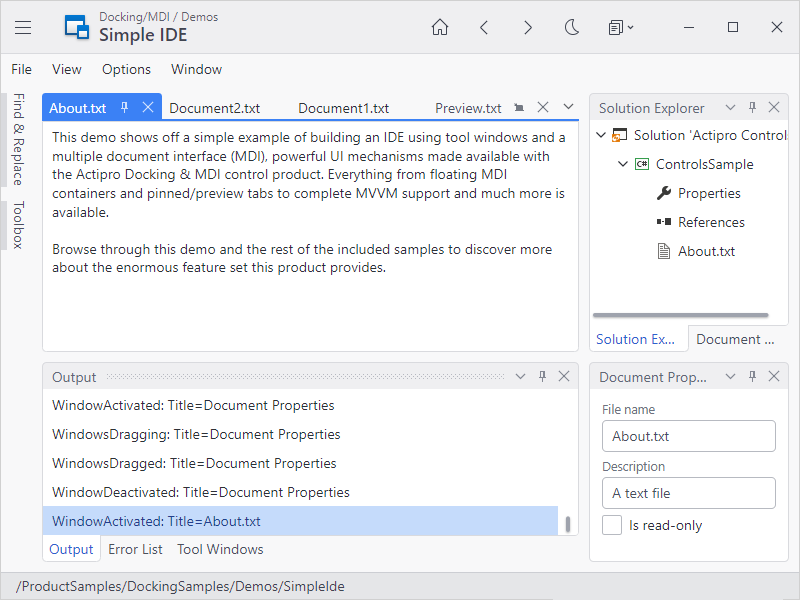Toggle dark mode with the moon icon
800x600 pixels.
pyautogui.click(x=571, y=27)
